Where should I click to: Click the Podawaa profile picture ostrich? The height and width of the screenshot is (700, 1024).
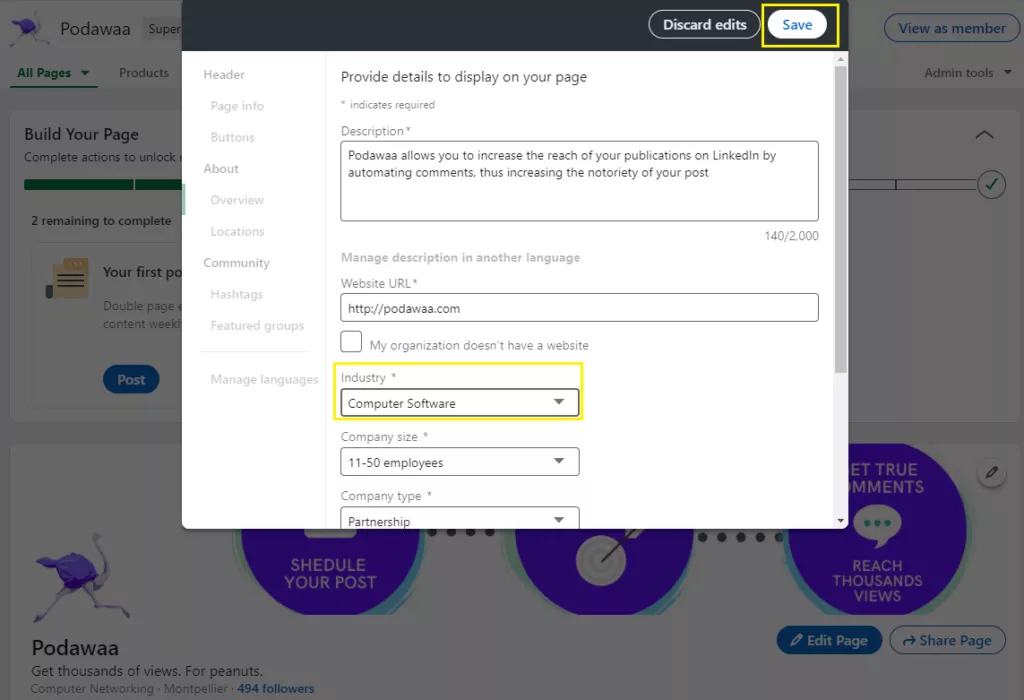[81, 578]
